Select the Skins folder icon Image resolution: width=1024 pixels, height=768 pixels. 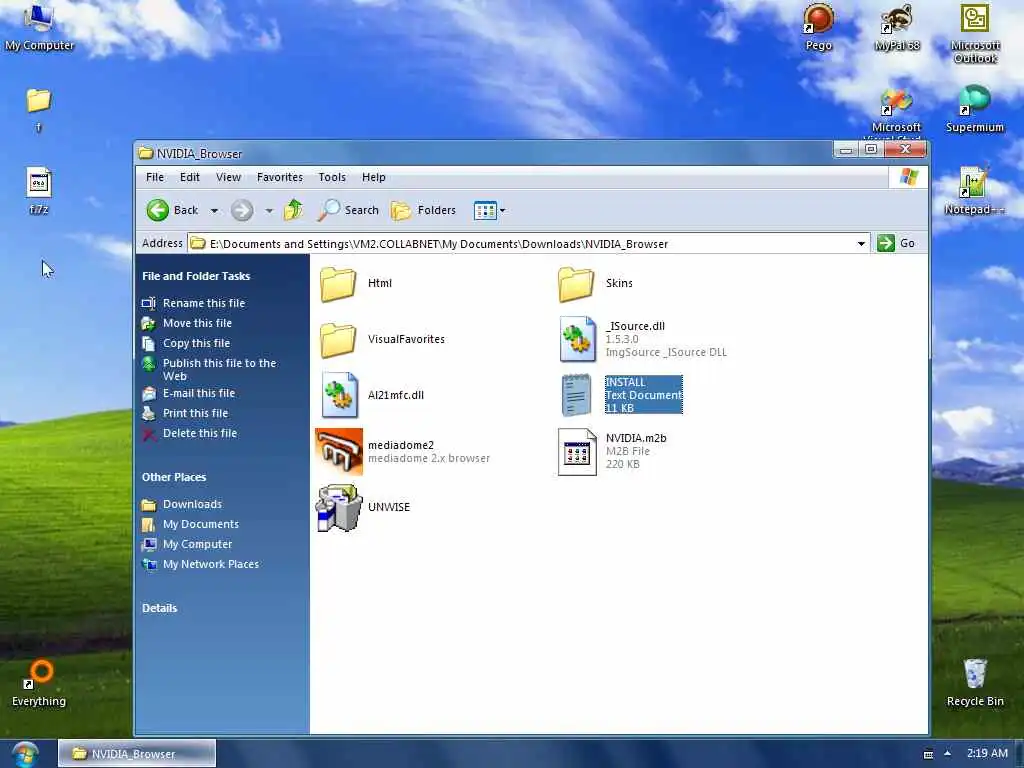(577, 283)
